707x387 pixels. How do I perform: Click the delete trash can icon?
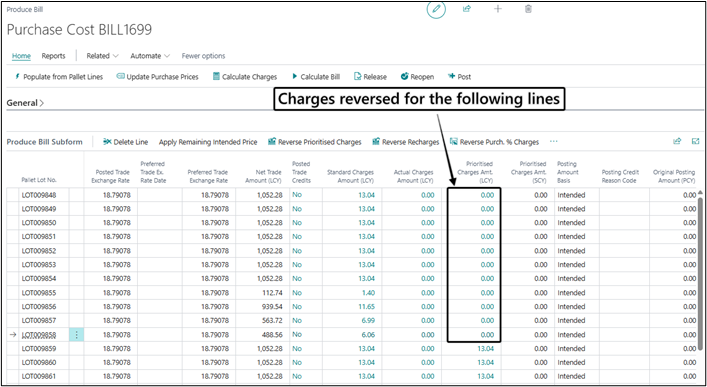click(x=528, y=9)
